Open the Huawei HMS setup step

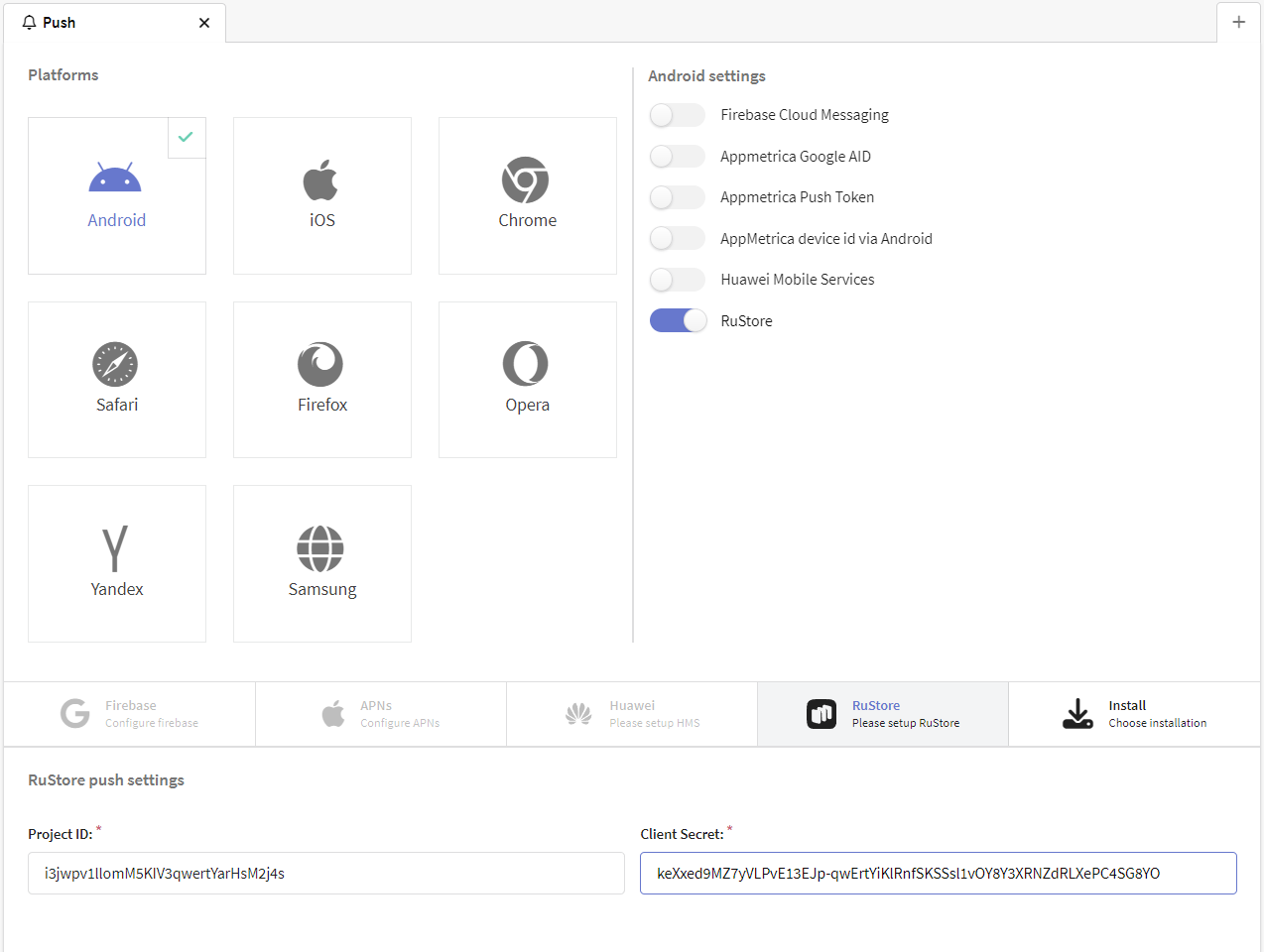point(632,714)
